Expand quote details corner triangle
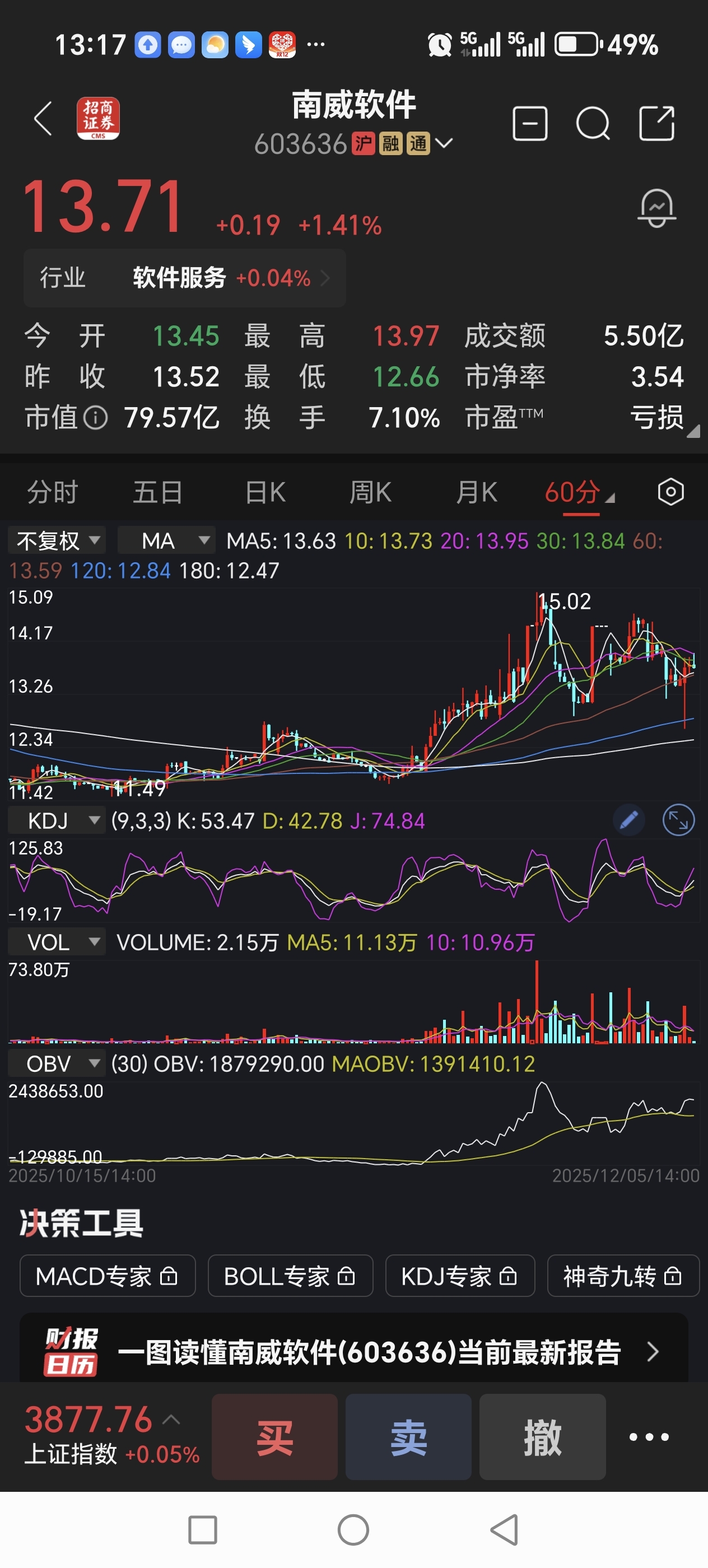Screen dimensions: 708x1568 (693, 431)
